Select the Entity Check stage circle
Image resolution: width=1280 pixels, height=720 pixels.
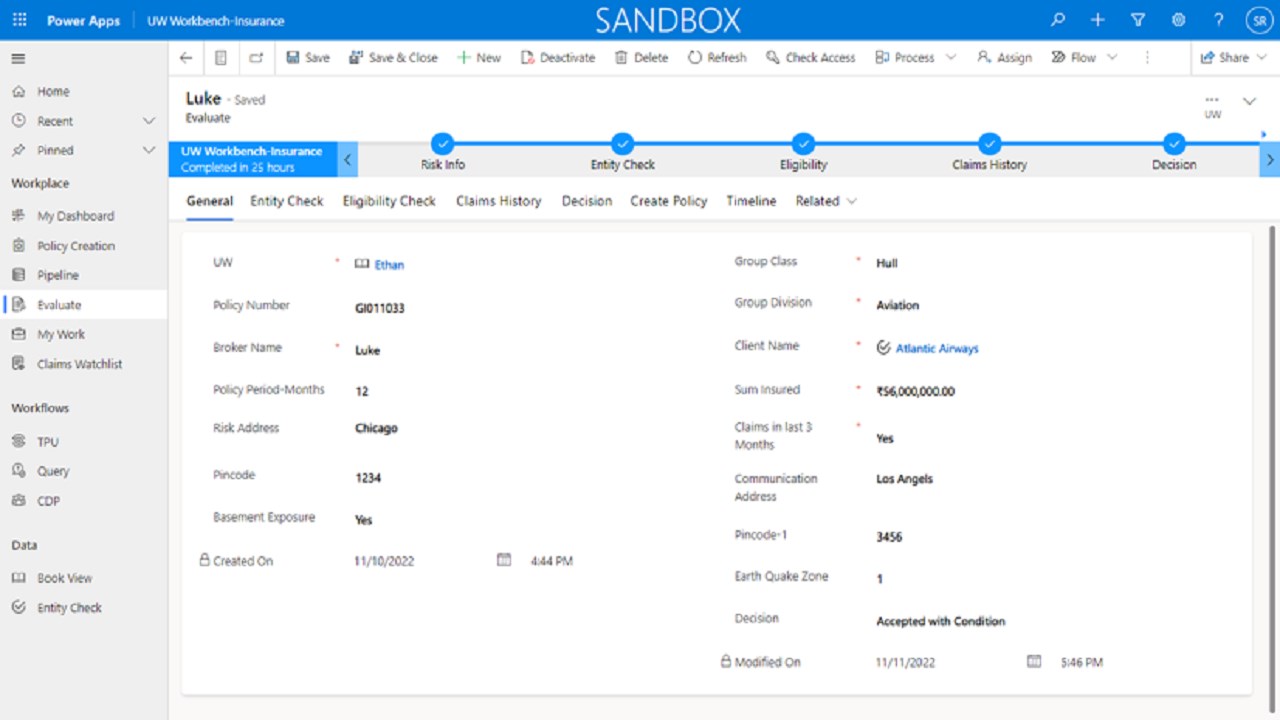[x=622, y=144]
